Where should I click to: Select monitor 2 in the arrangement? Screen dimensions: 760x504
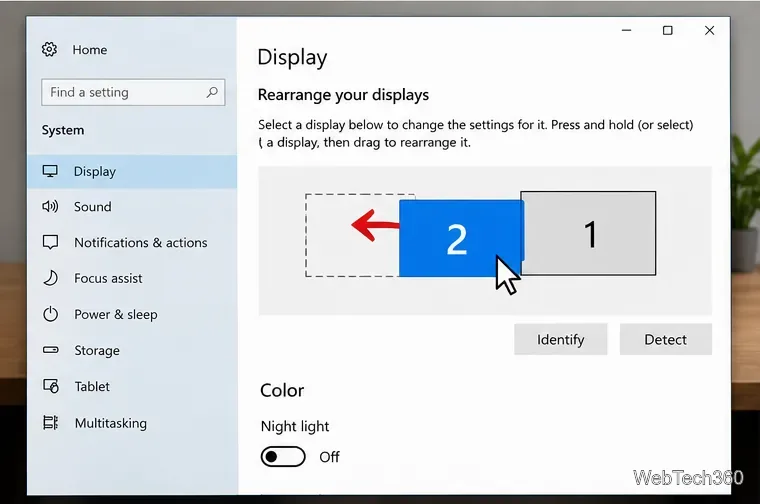pyautogui.click(x=460, y=238)
